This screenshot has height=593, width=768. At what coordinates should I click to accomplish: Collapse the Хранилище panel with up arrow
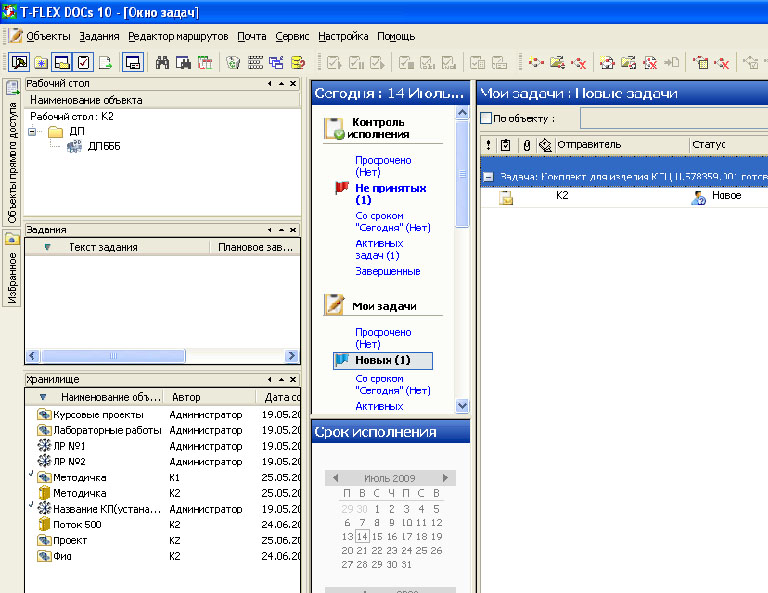click(x=281, y=380)
